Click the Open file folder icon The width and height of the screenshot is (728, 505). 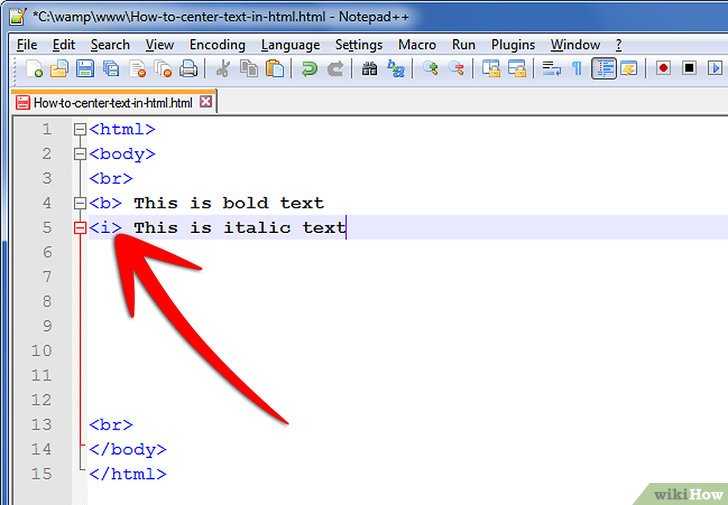(x=59, y=69)
